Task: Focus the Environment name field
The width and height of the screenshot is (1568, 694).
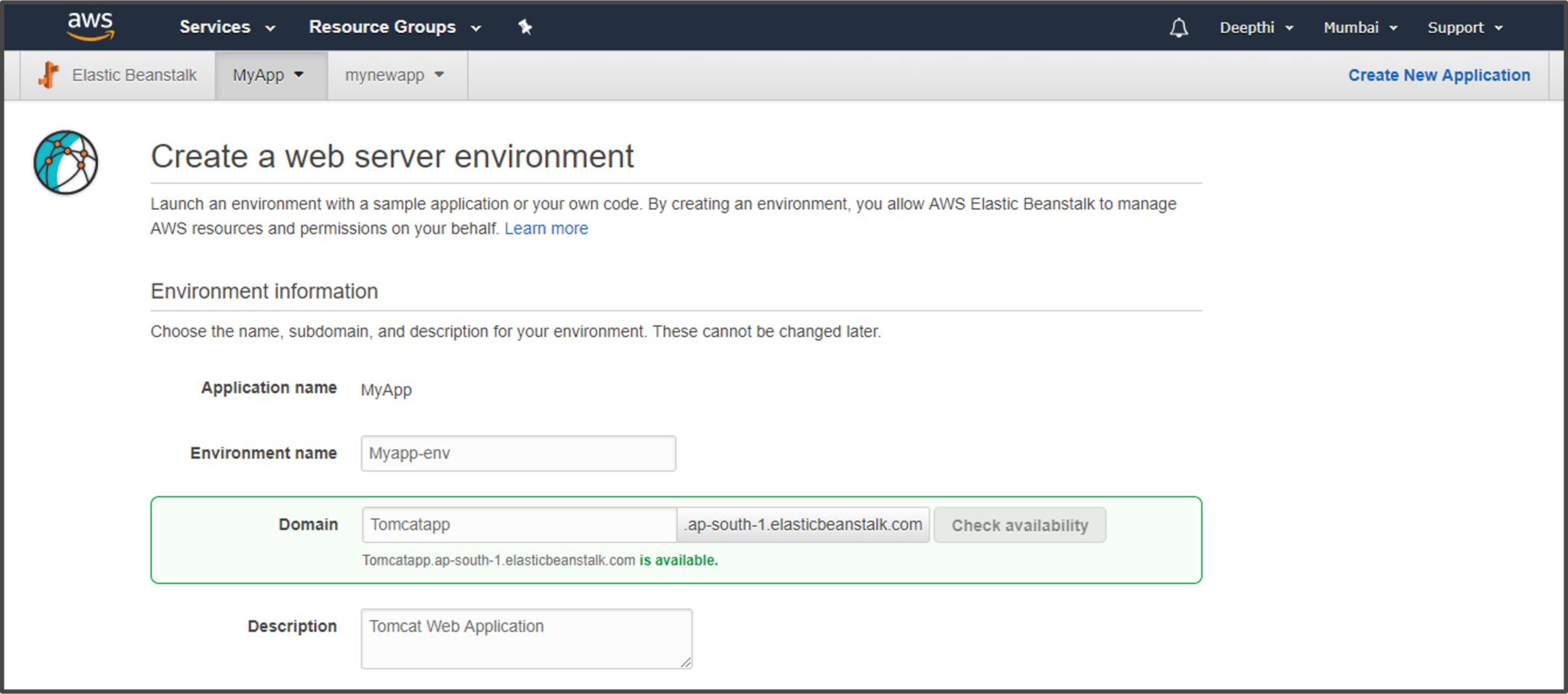Action: click(x=518, y=453)
